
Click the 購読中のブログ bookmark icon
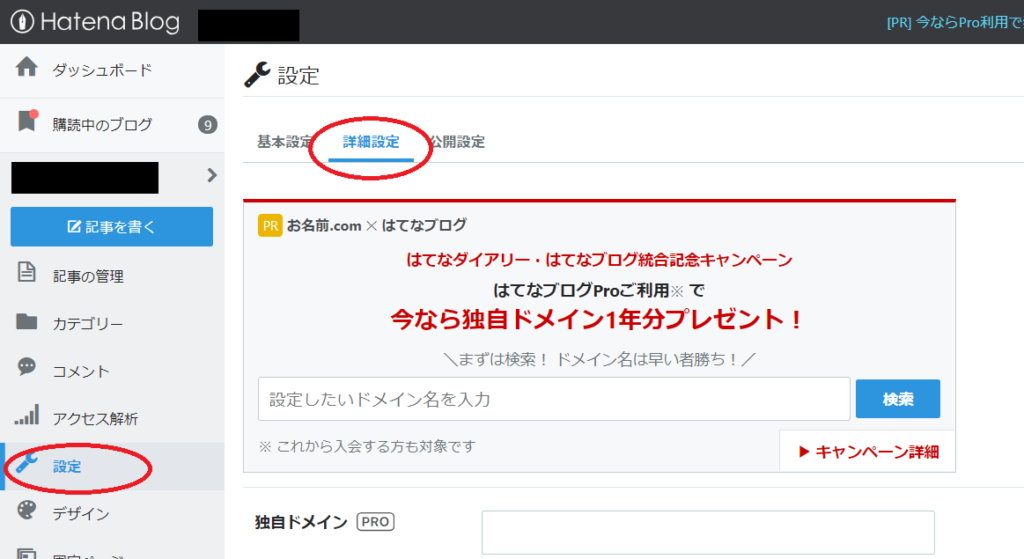27,120
